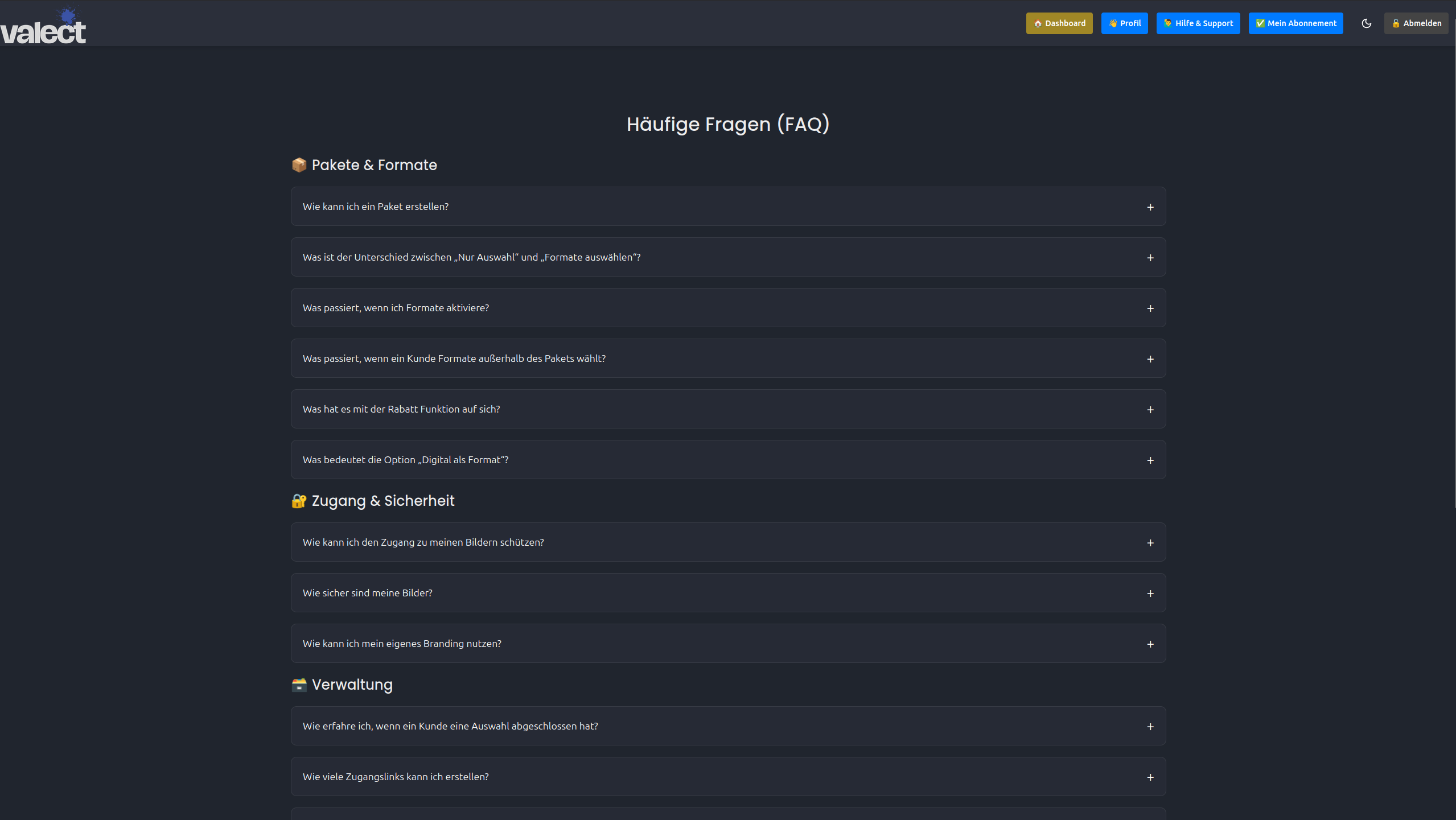
Task: Click plus icon for 'Wie sicher sind meine Bilder?'
Action: (x=1150, y=594)
